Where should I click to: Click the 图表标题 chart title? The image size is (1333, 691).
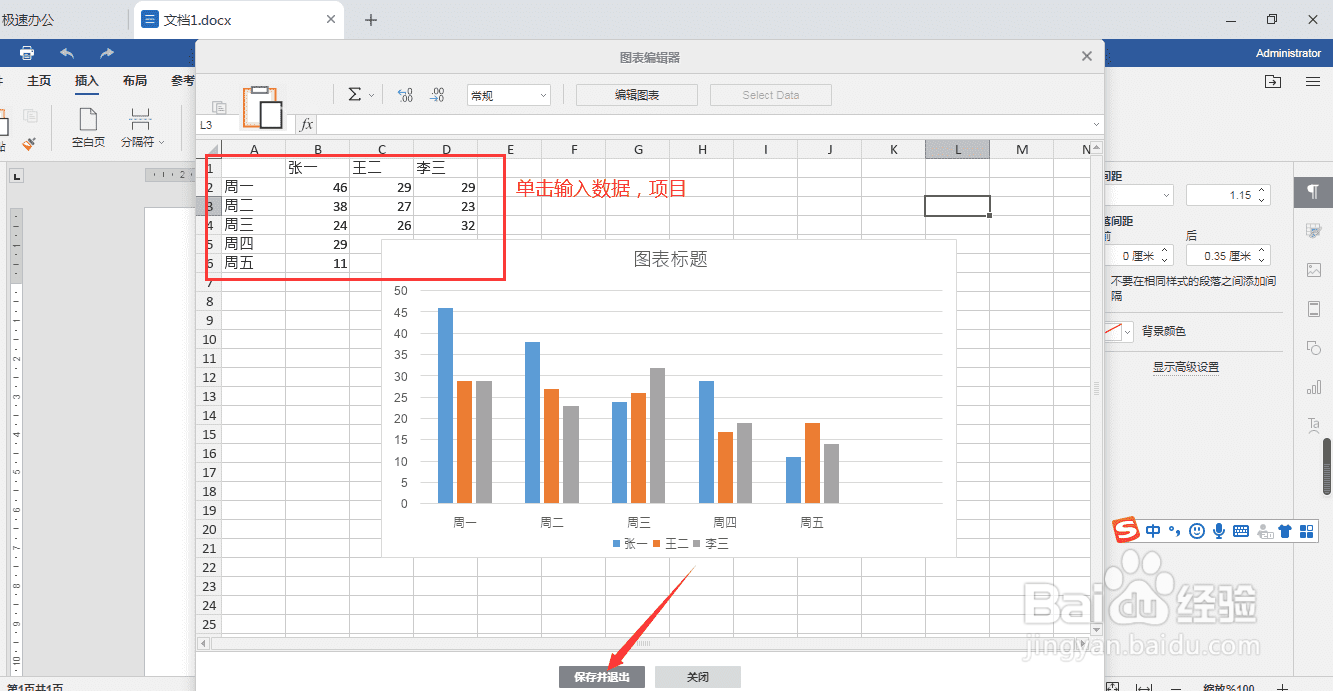coord(670,259)
